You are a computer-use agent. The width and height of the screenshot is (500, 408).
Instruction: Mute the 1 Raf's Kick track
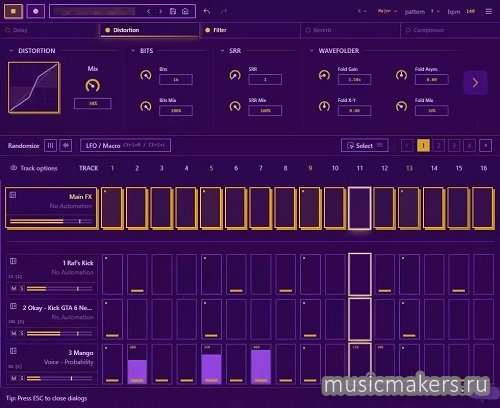pos(14,289)
